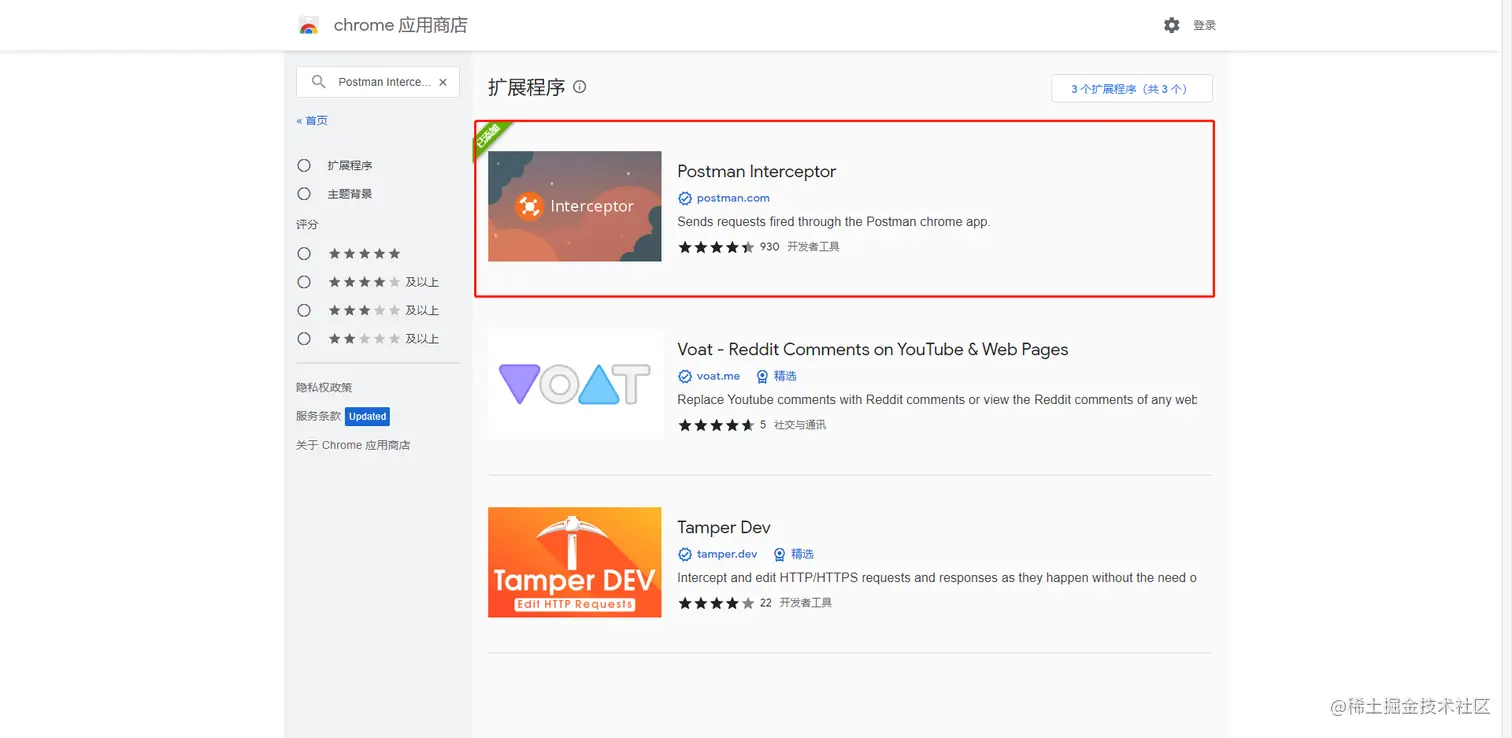Click the Voat Reddit Comments title
The image size is (1512, 738).
873,349
